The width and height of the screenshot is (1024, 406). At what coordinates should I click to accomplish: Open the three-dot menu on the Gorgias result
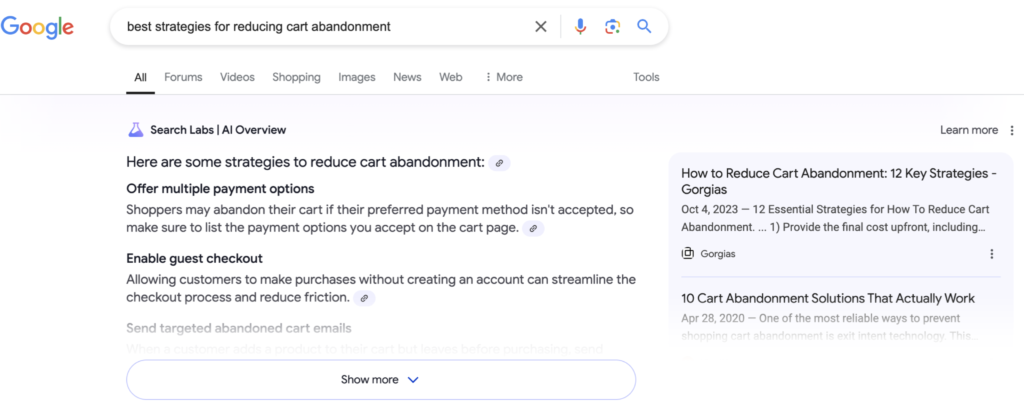991,254
